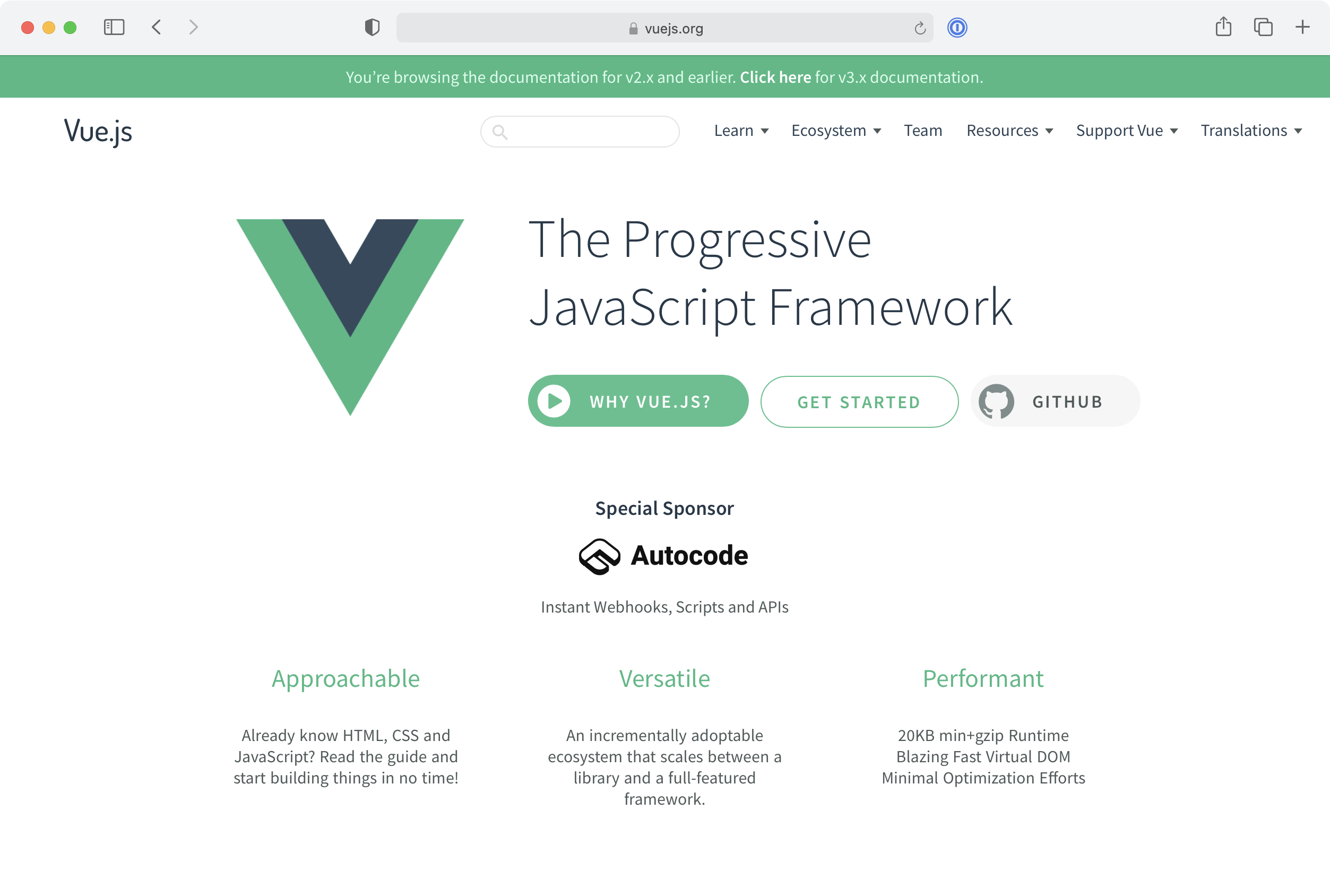1330x896 pixels.
Task: Go back with the back arrow
Action: pos(156,27)
